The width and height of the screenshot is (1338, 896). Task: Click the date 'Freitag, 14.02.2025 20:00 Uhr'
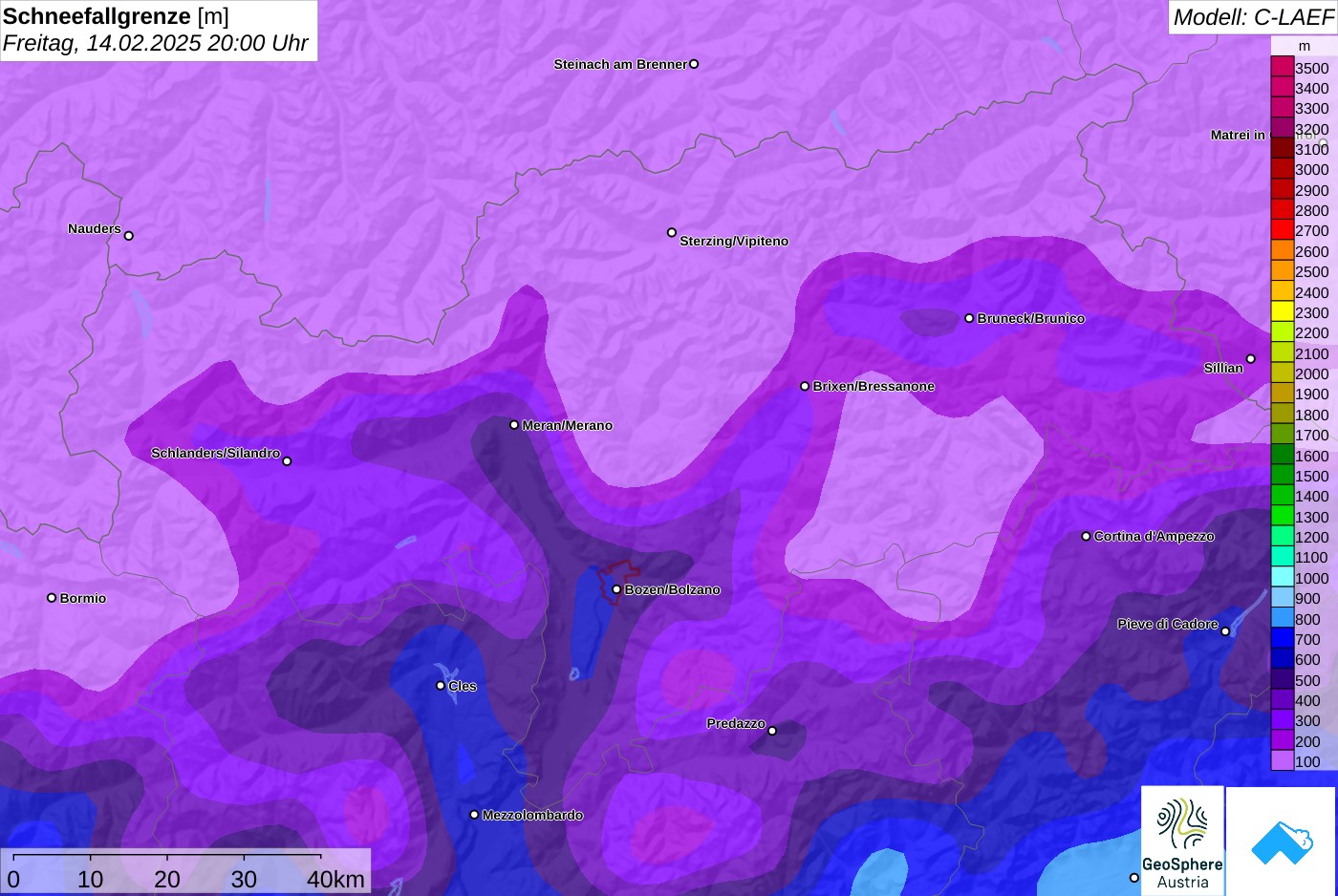tap(156, 43)
